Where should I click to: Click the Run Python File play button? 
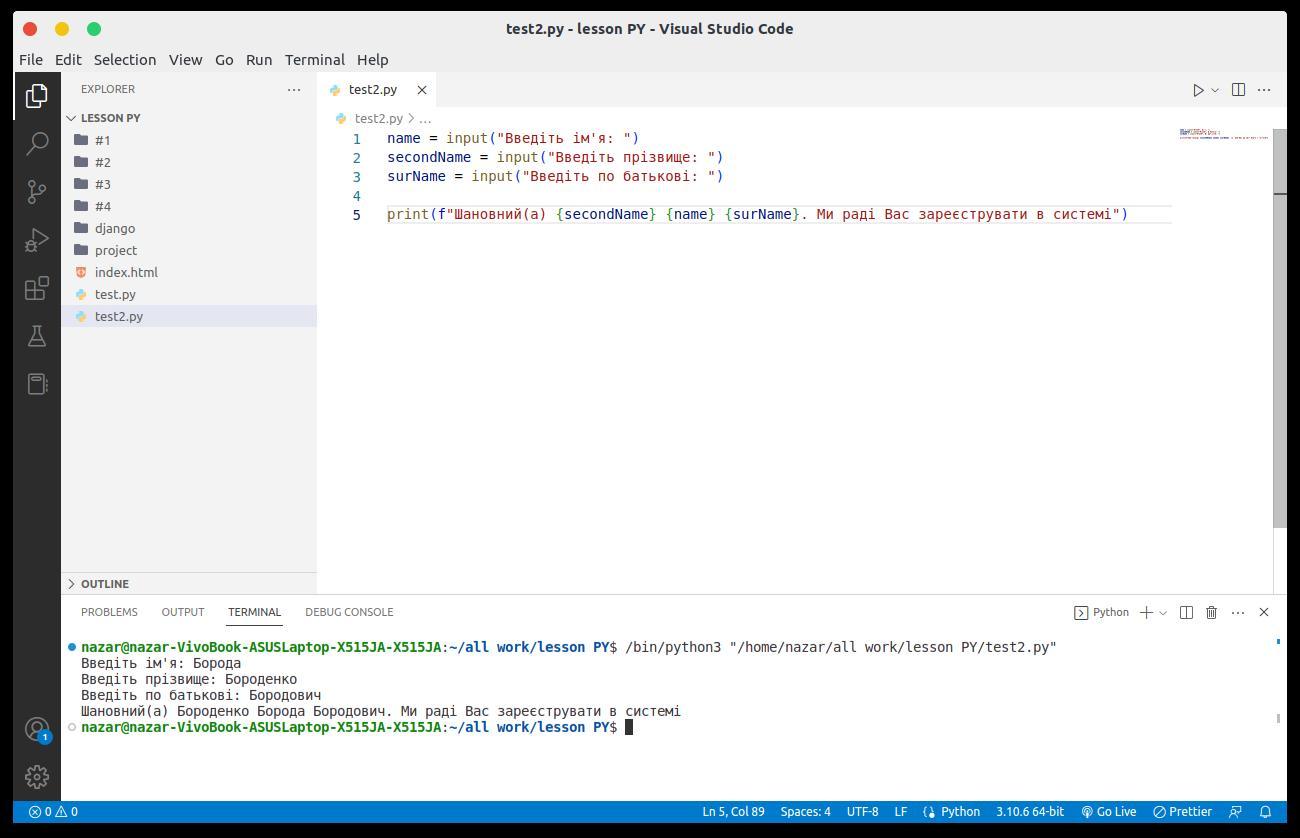(1198, 90)
